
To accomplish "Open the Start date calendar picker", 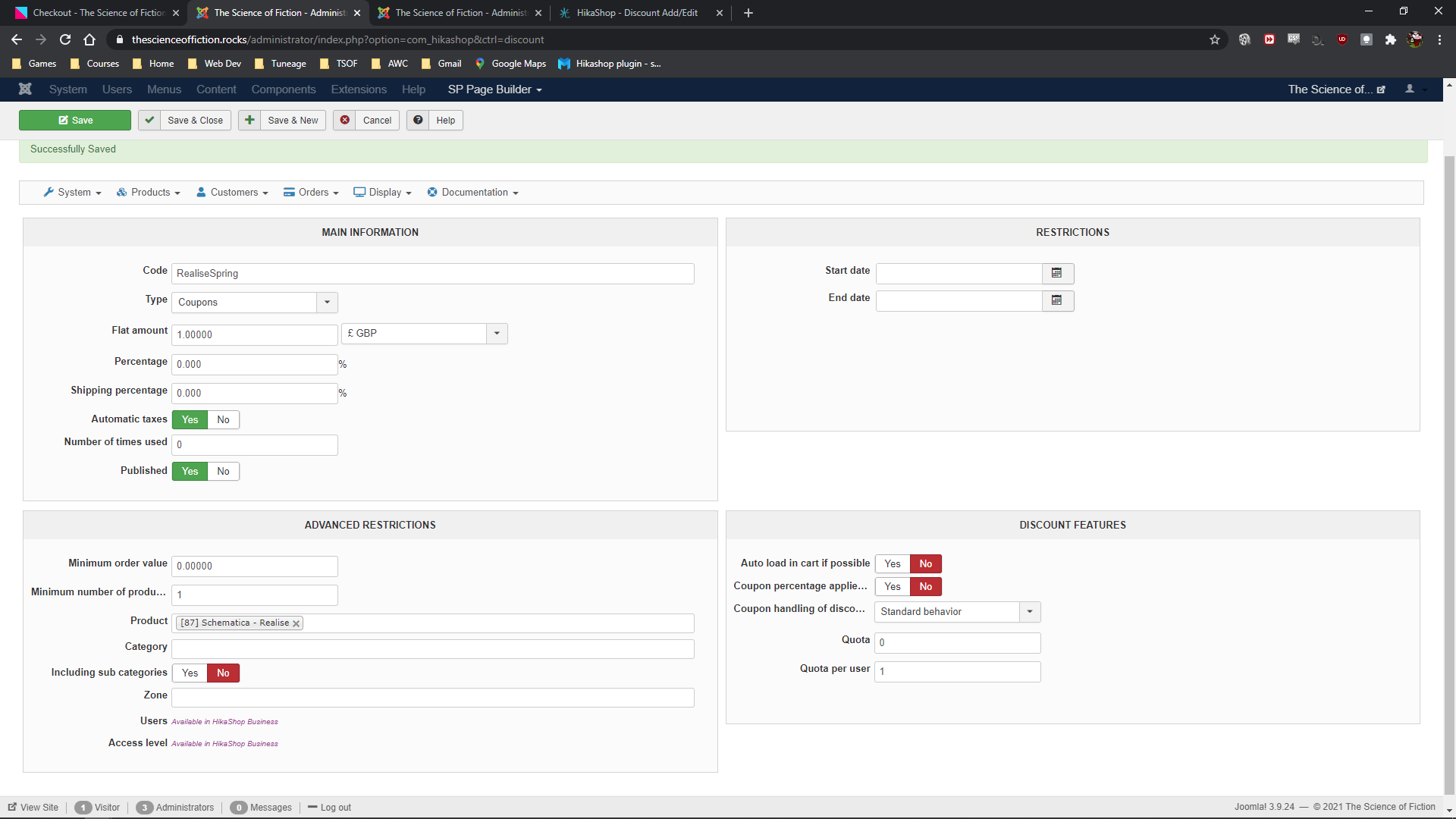I will pos(1057,273).
